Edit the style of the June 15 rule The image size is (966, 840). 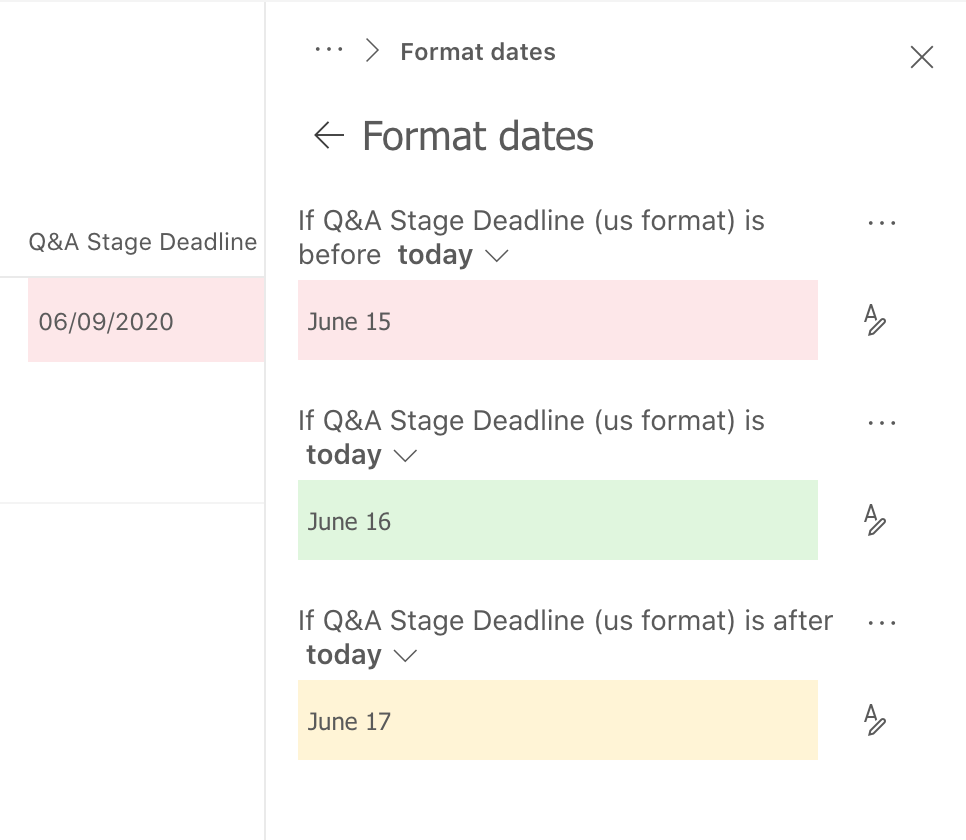pyautogui.click(x=875, y=321)
